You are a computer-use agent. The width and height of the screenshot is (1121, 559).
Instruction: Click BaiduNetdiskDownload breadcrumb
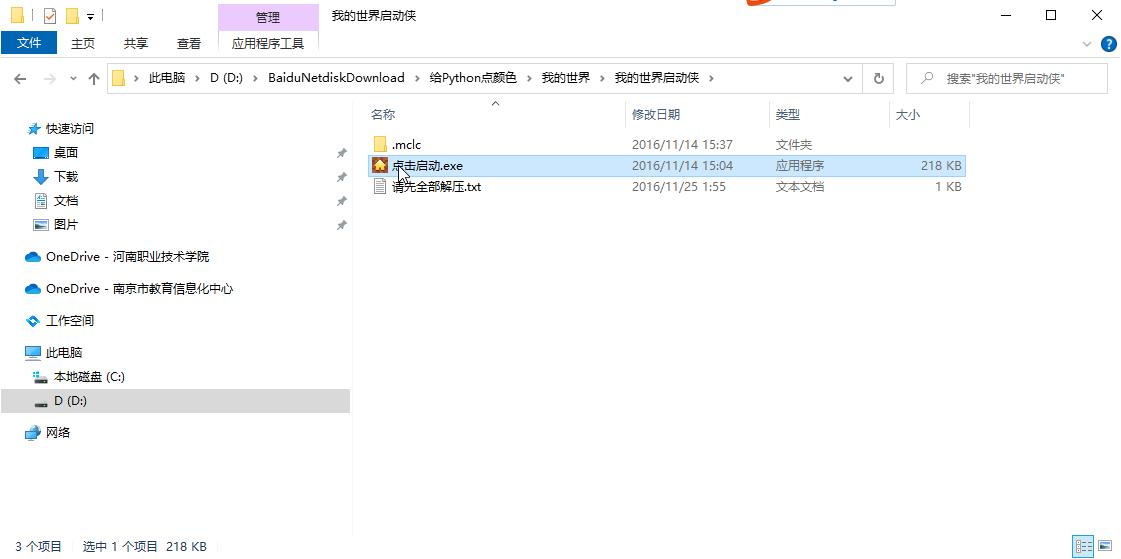tap(336, 78)
